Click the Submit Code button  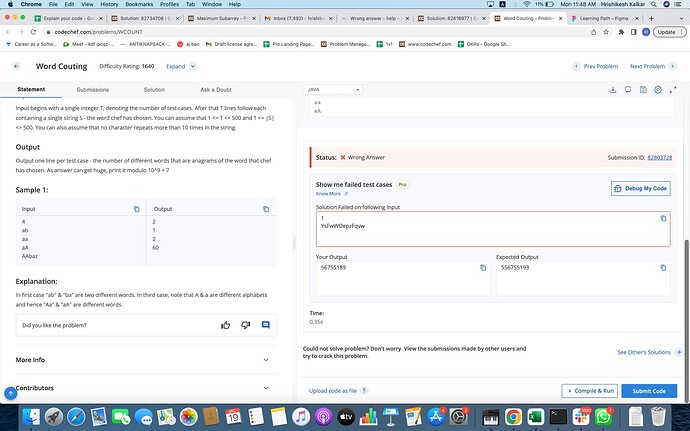point(649,391)
